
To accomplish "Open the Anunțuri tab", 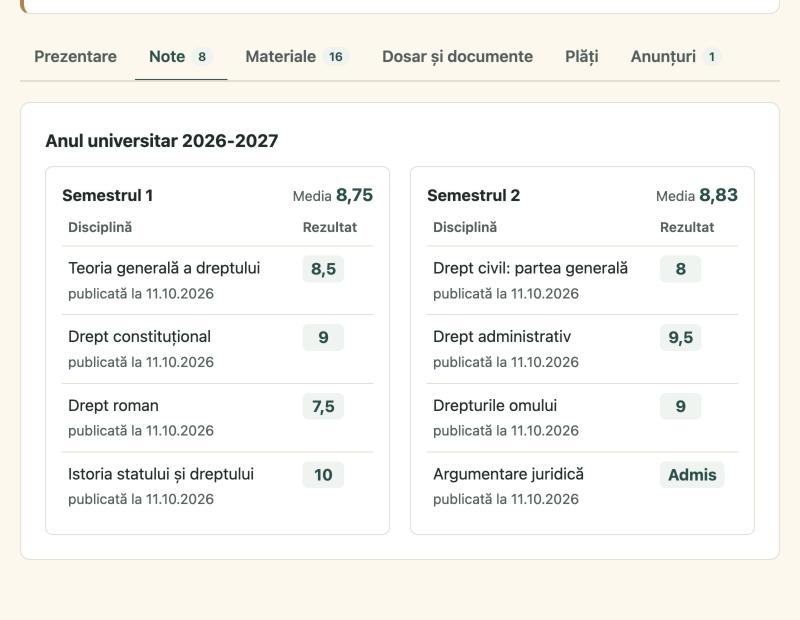I will coord(676,57).
